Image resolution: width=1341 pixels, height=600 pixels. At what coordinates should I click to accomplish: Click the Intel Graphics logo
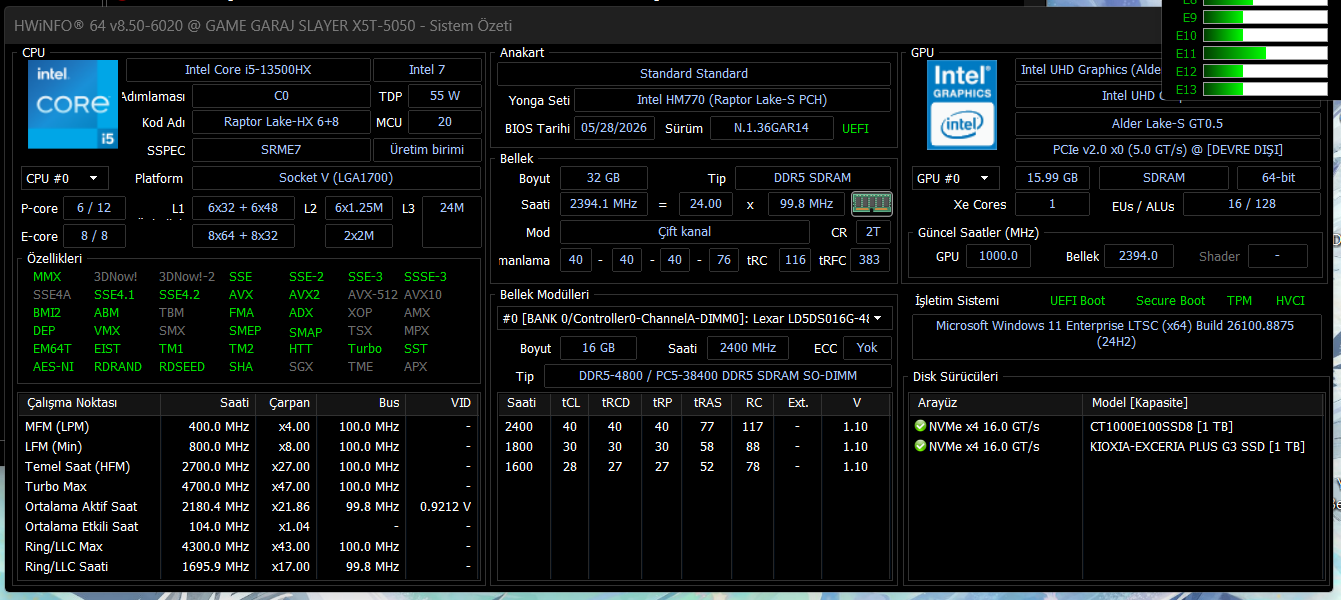click(x=962, y=105)
